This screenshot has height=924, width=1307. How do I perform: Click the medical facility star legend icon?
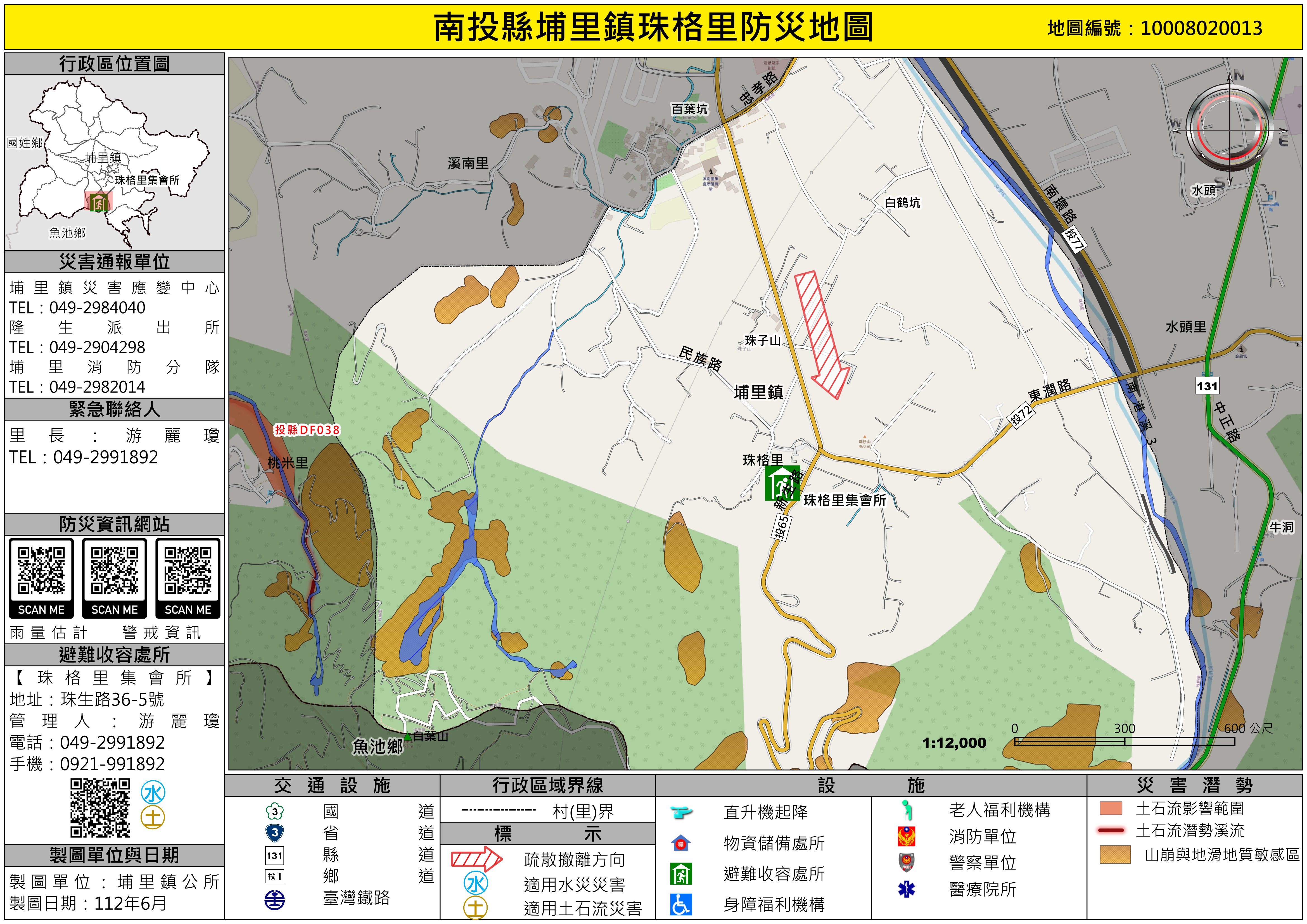(x=906, y=889)
